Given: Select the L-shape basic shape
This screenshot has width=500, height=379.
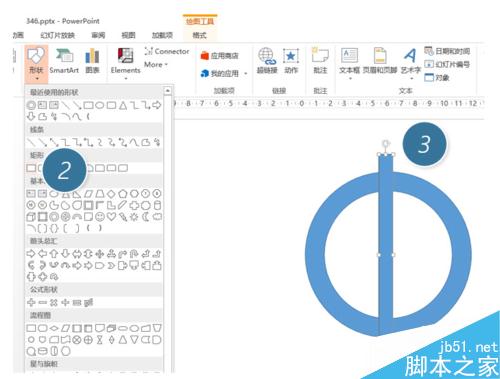Looking at the screenshot, I should (111, 205).
